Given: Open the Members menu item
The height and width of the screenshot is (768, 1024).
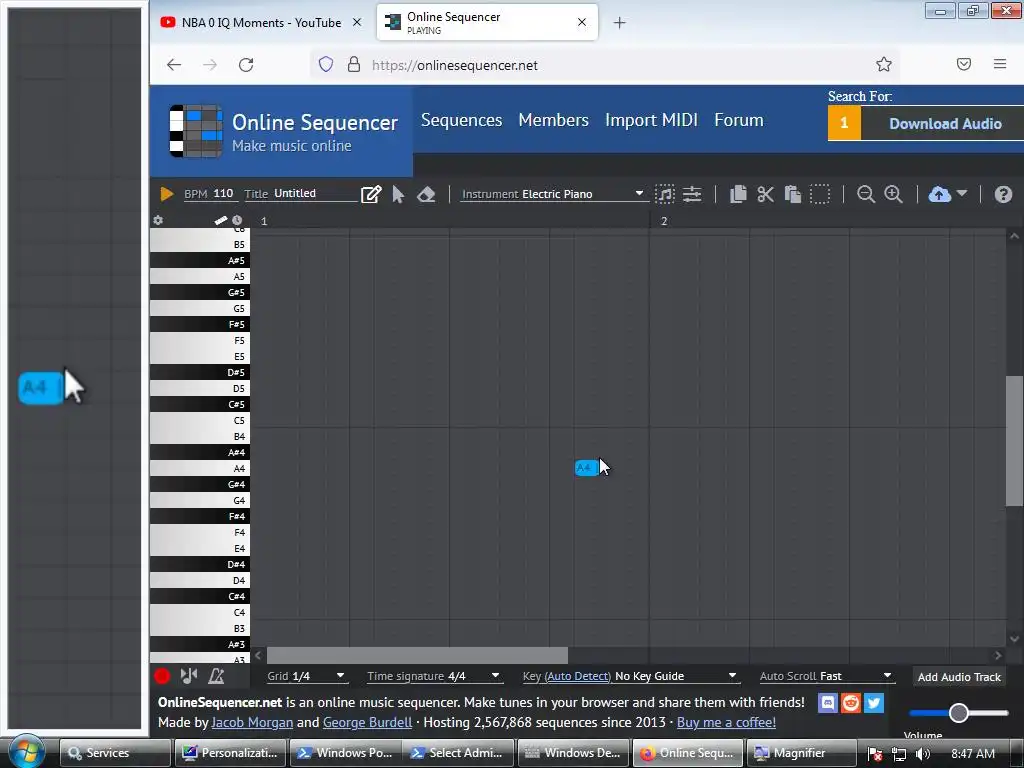Looking at the screenshot, I should click(x=553, y=120).
